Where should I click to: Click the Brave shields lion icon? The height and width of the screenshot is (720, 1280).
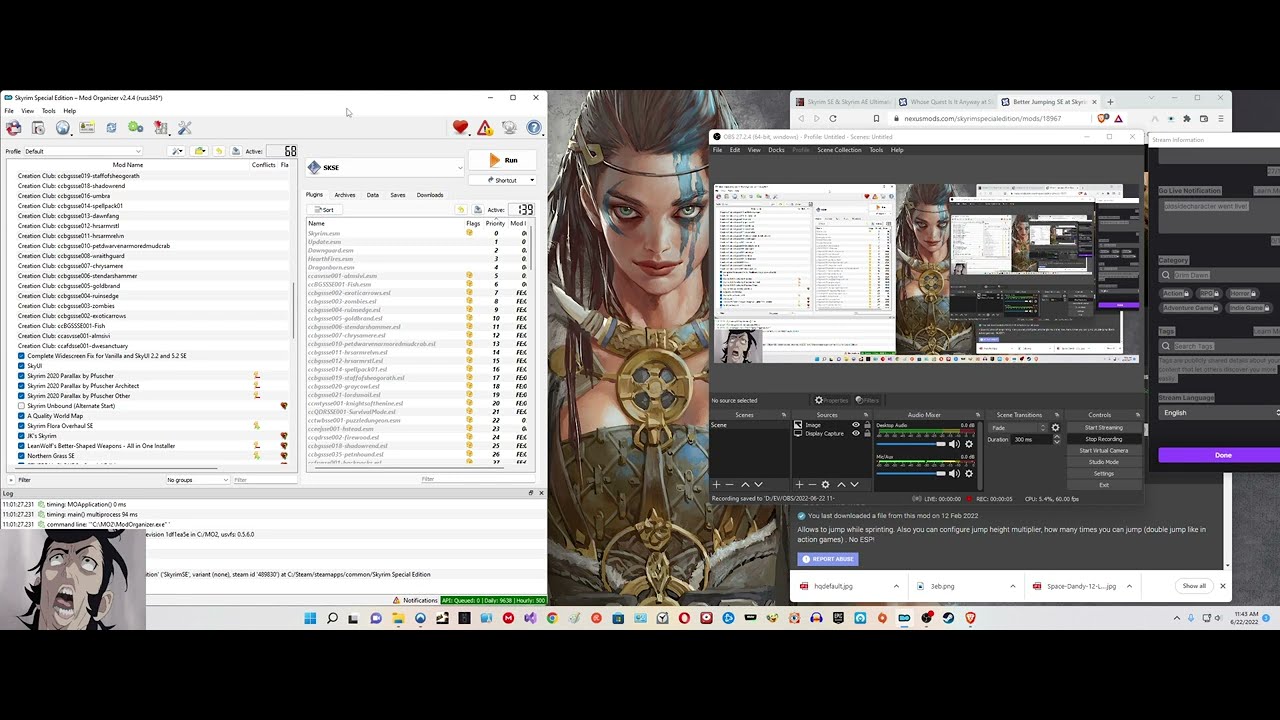coord(1103,118)
